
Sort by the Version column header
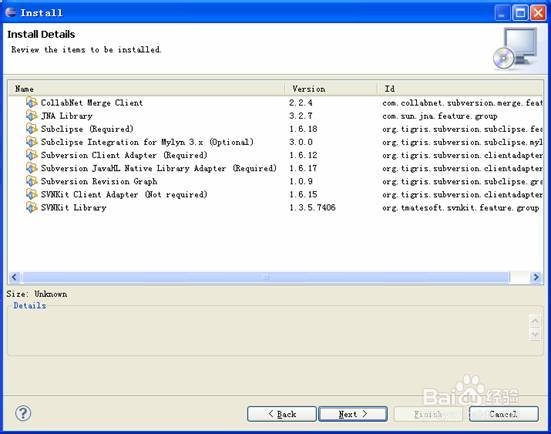(331, 89)
